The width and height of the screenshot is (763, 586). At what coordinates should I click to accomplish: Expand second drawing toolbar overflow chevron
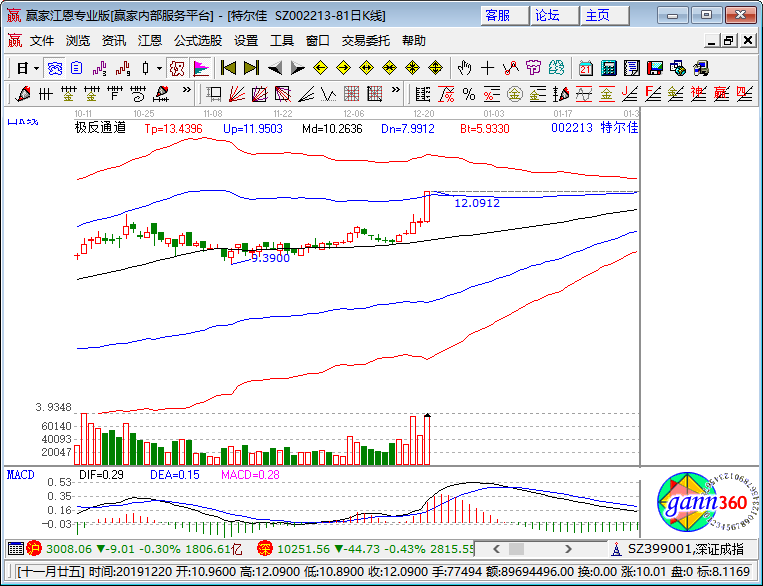click(x=396, y=90)
